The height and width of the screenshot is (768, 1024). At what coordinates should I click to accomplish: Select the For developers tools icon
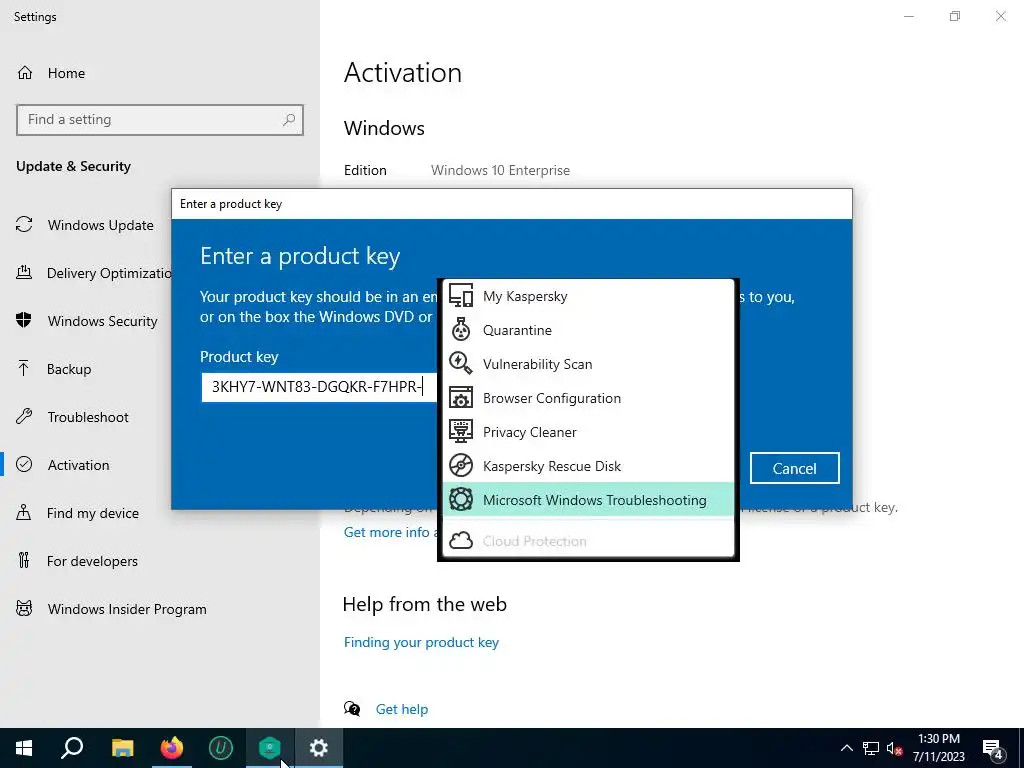pyautogui.click(x=24, y=560)
